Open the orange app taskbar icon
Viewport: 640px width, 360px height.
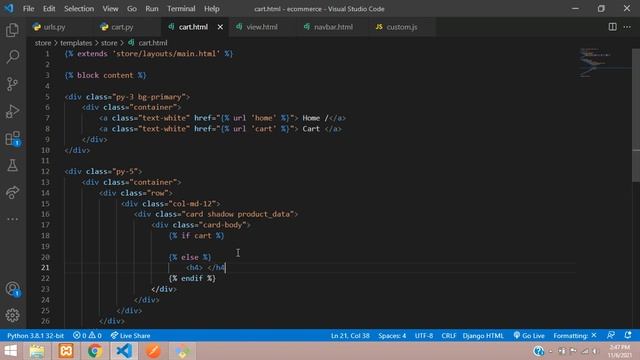[153, 351]
